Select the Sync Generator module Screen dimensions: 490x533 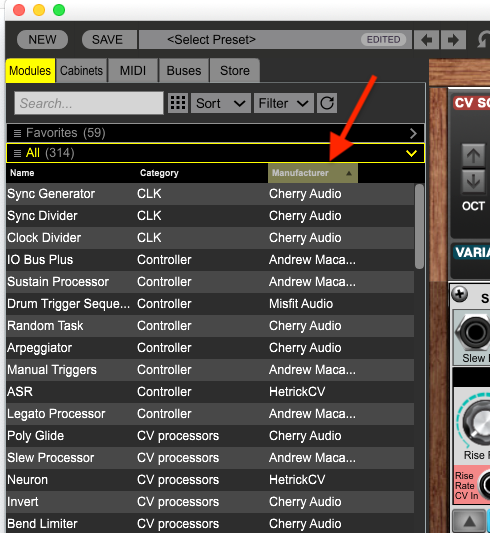(210, 194)
